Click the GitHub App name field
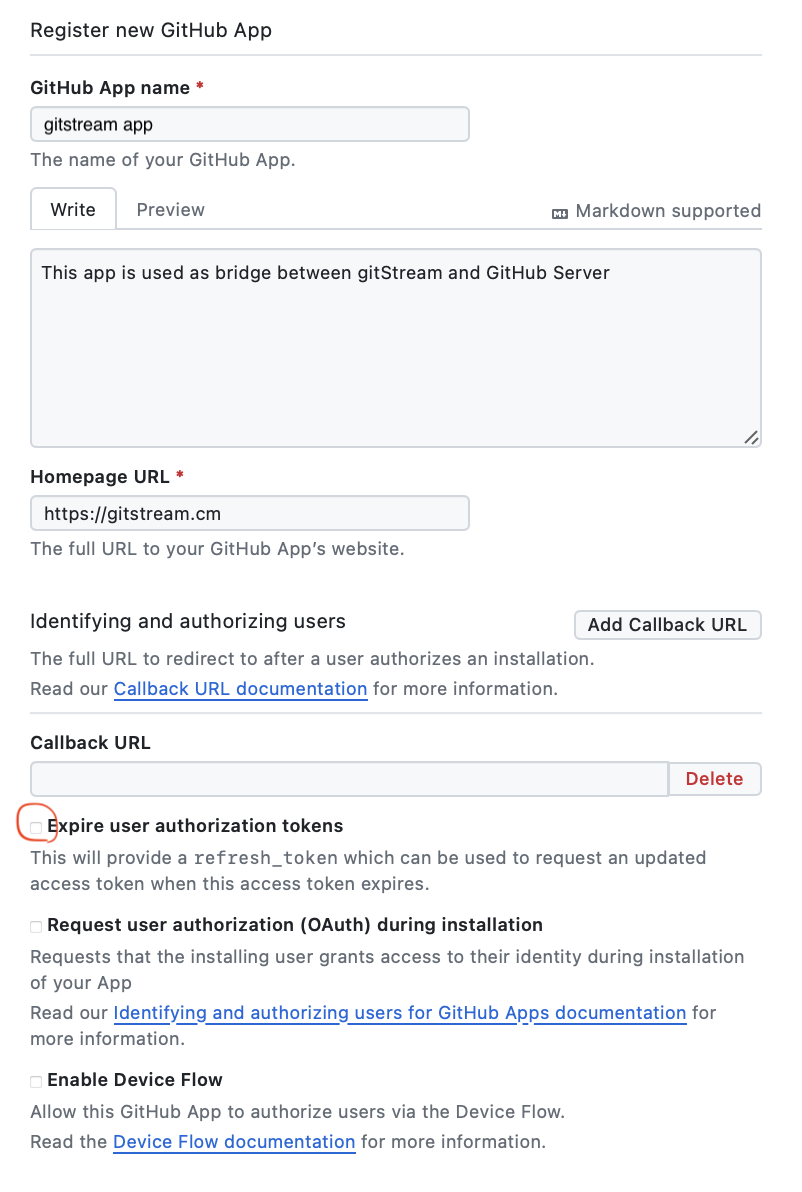 [x=249, y=124]
